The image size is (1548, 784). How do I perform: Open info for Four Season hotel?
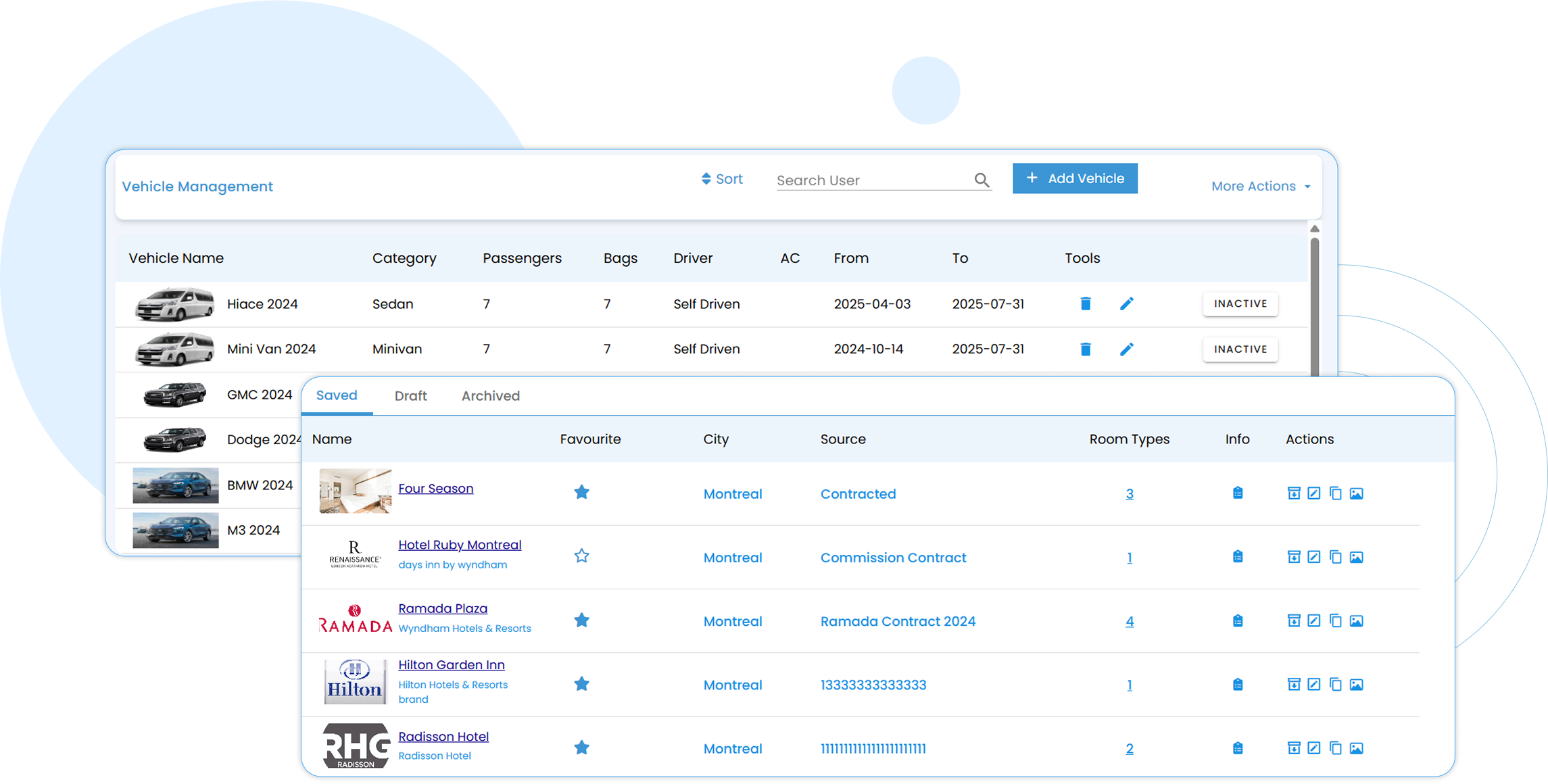(1238, 493)
